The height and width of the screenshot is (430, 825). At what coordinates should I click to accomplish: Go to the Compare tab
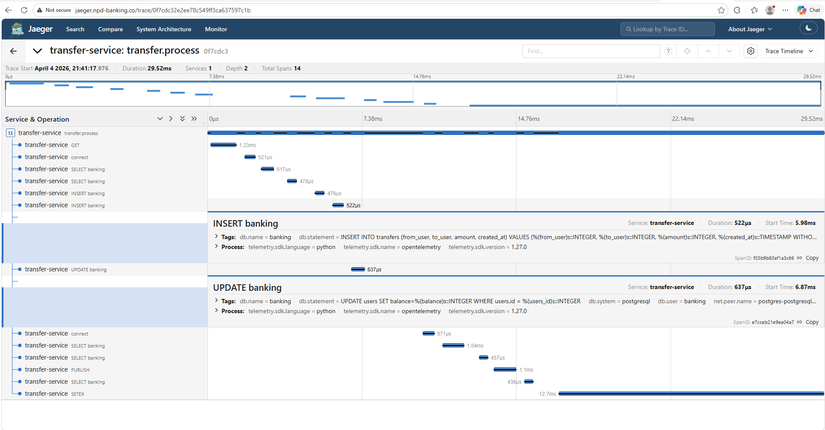point(111,30)
